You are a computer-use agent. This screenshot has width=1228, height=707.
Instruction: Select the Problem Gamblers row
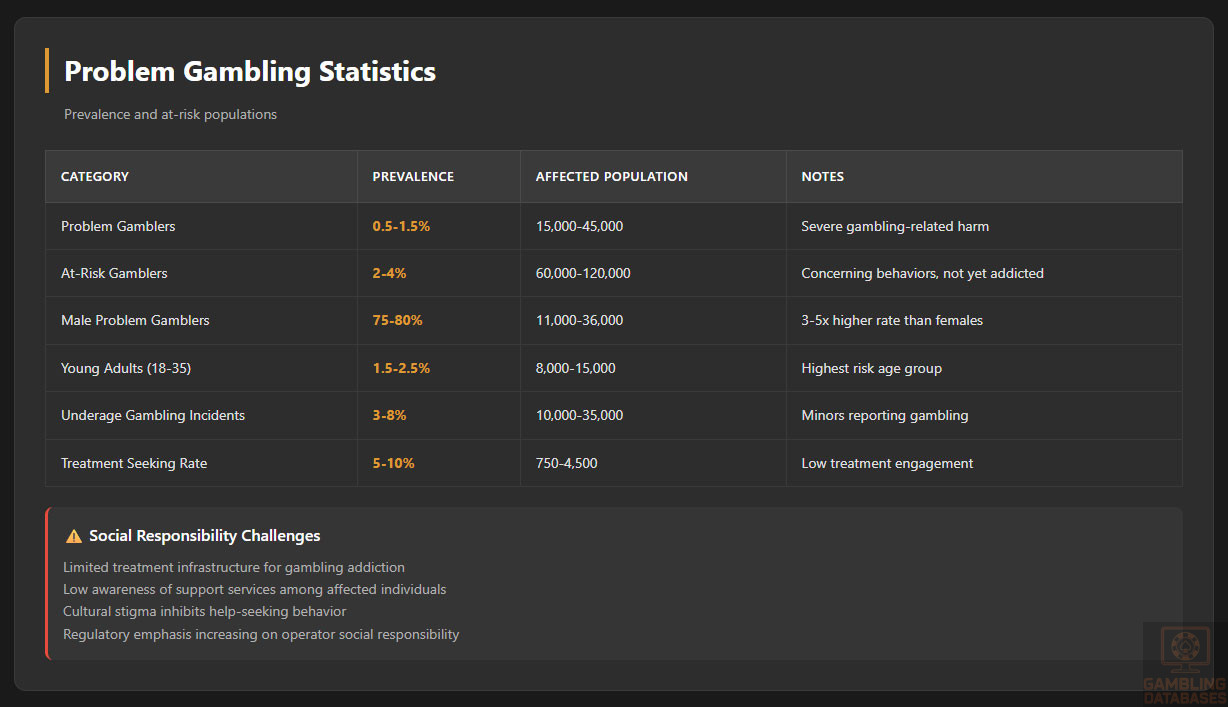[x=118, y=226]
